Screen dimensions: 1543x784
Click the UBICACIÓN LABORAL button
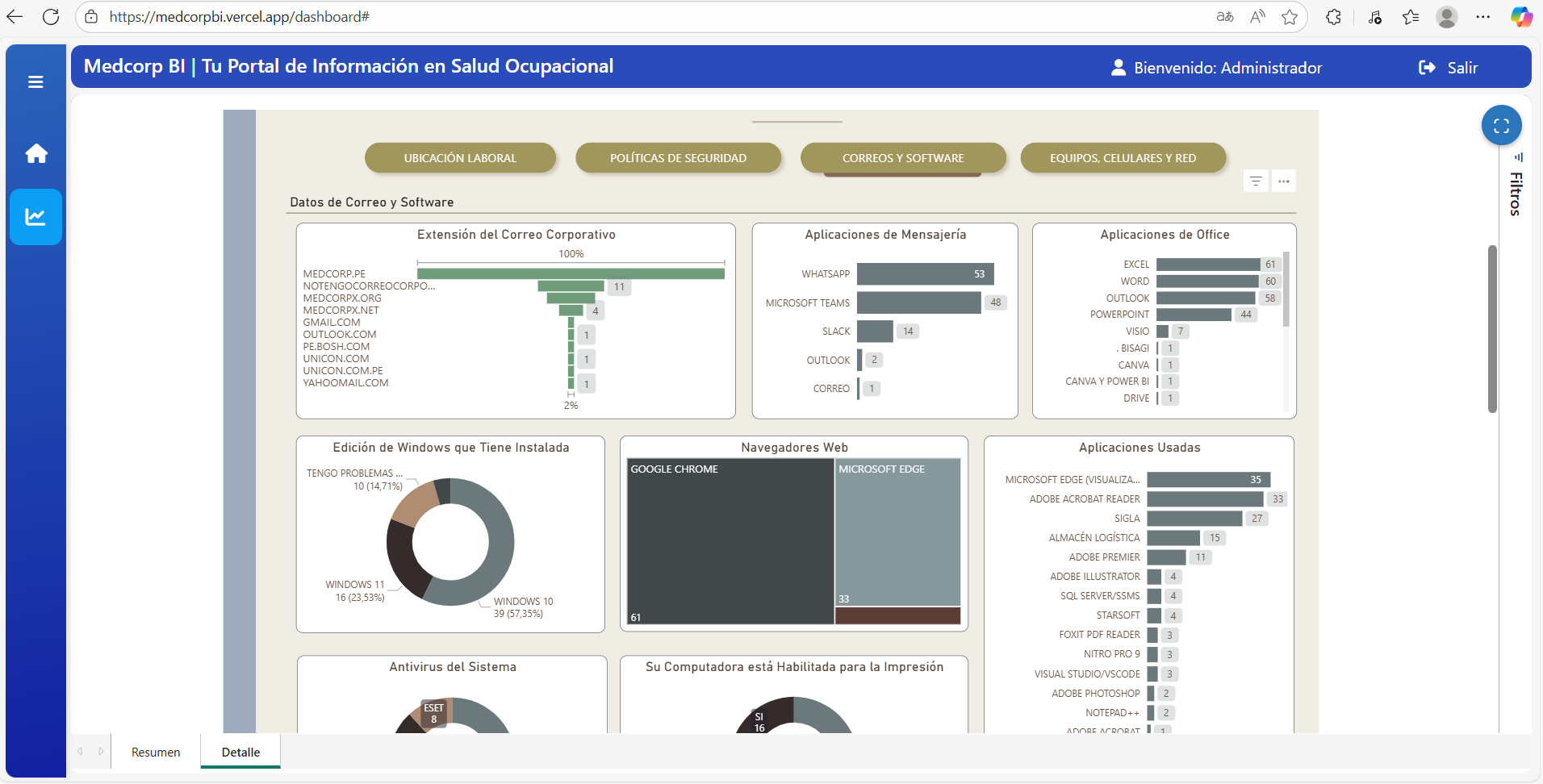click(x=460, y=158)
